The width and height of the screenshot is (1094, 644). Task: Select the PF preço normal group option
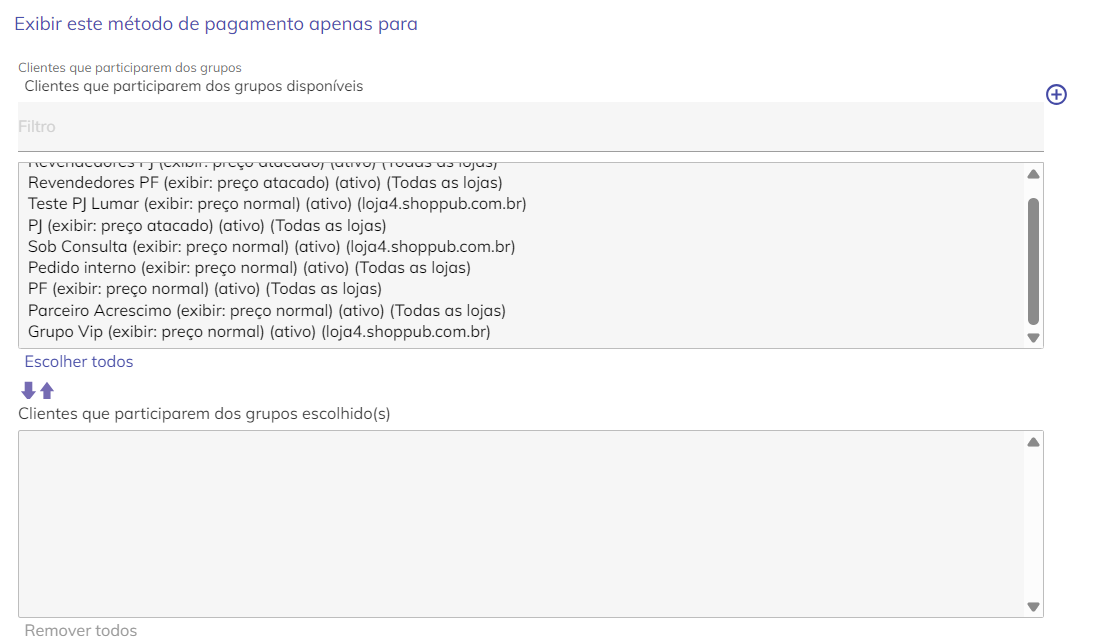[204, 289]
